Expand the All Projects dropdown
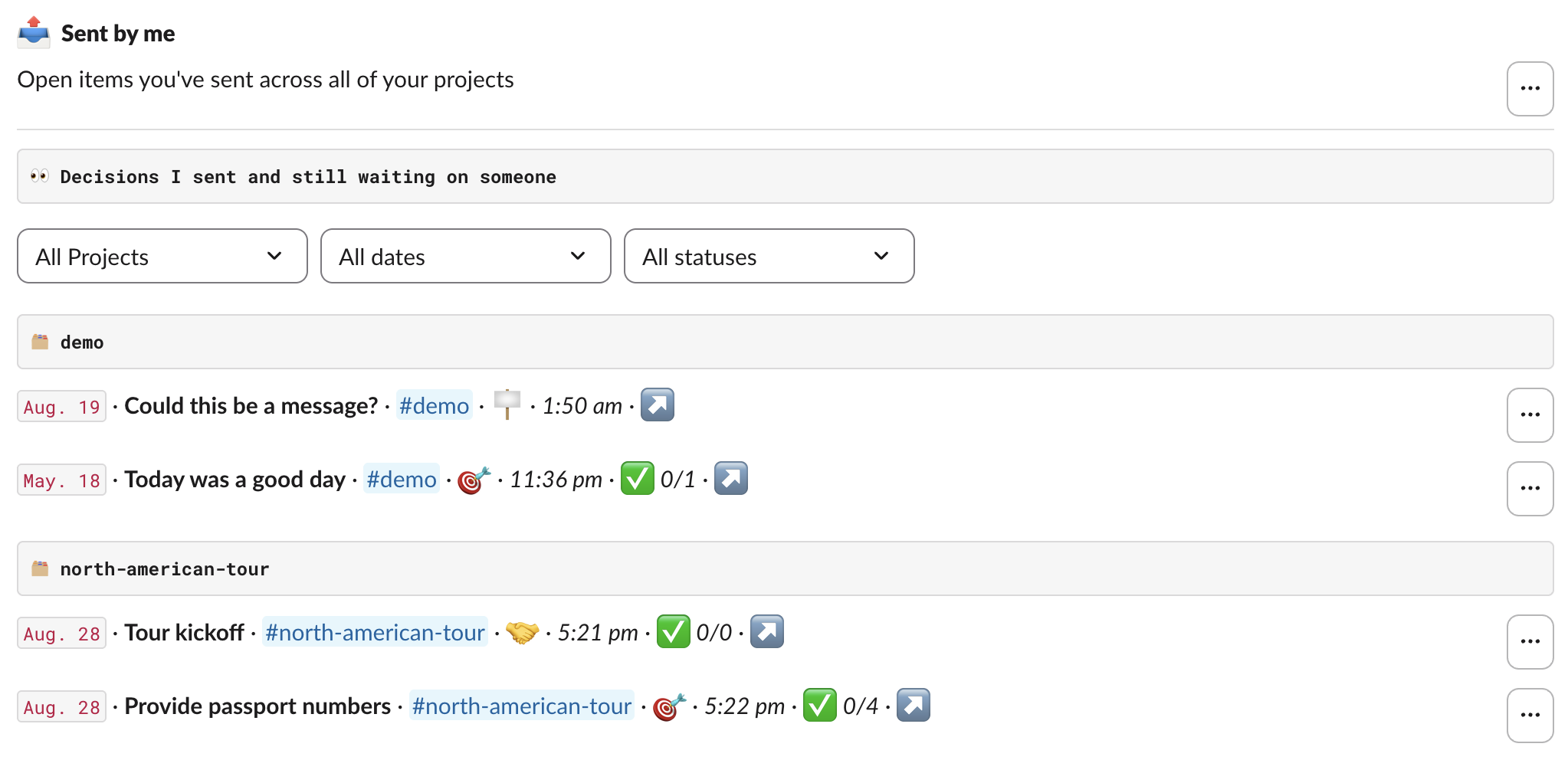 pyautogui.click(x=162, y=256)
